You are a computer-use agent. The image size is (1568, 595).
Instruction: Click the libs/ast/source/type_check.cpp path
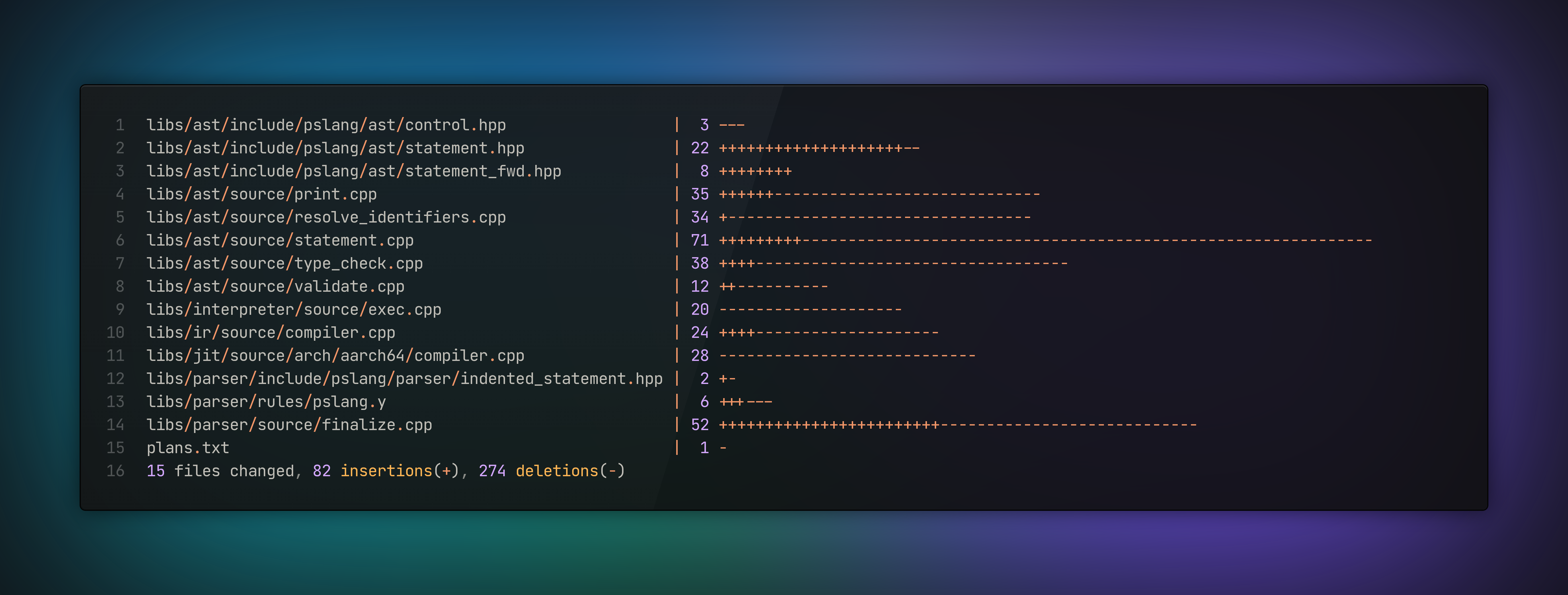(x=284, y=264)
